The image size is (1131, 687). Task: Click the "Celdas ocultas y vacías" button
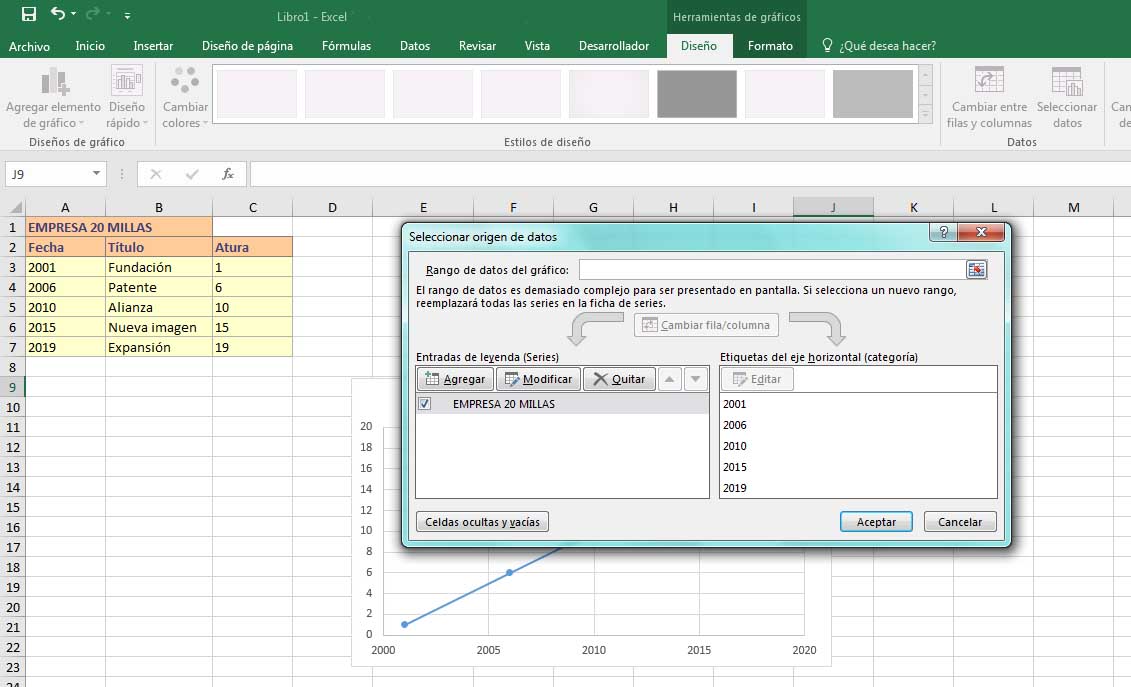click(481, 521)
